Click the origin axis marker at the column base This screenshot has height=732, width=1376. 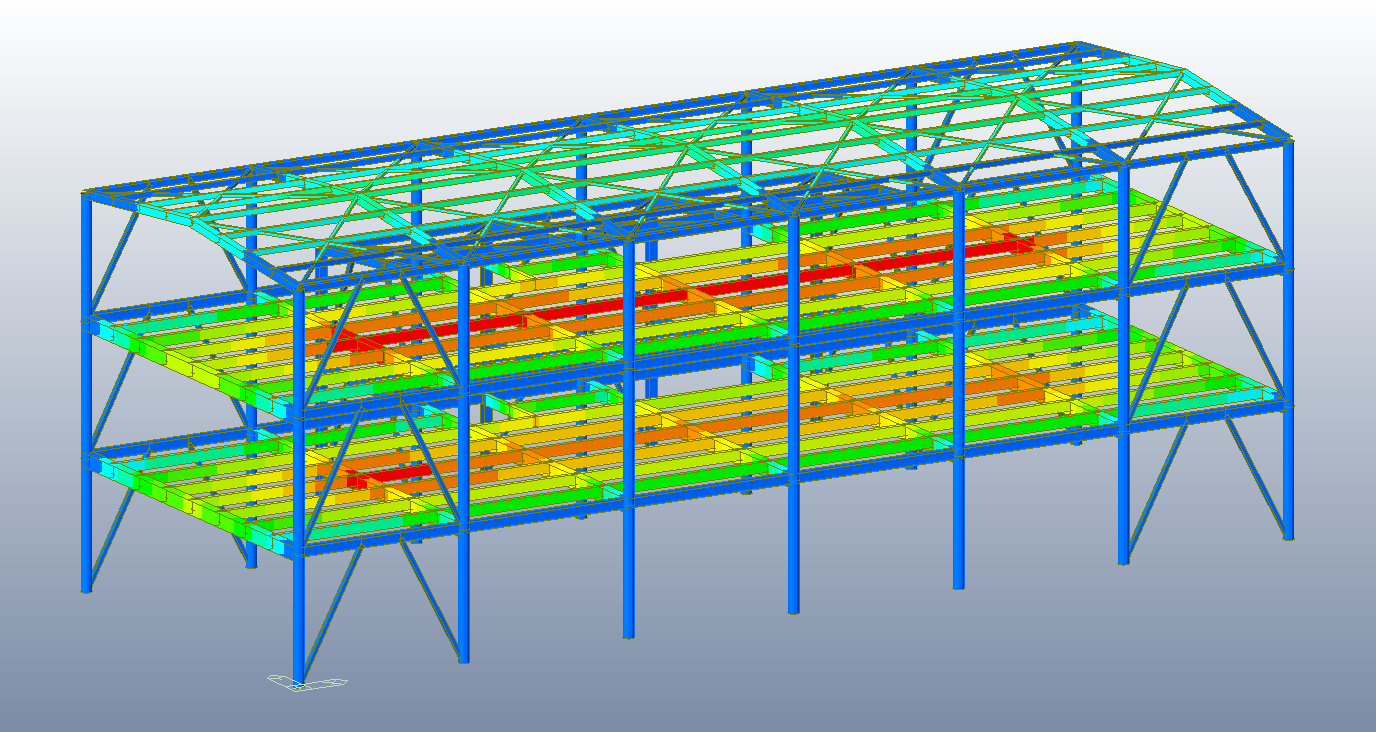(306, 683)
